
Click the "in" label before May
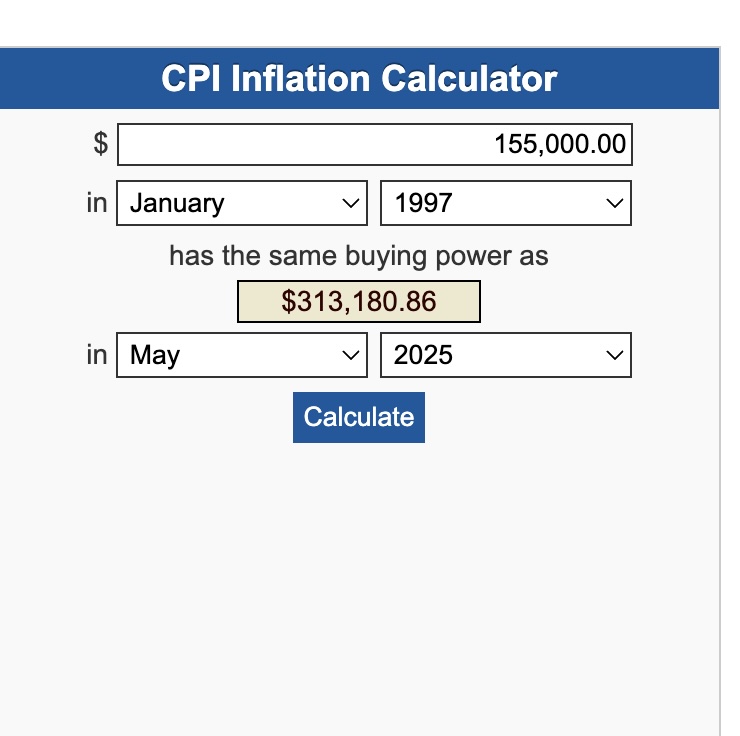(96, 355)
